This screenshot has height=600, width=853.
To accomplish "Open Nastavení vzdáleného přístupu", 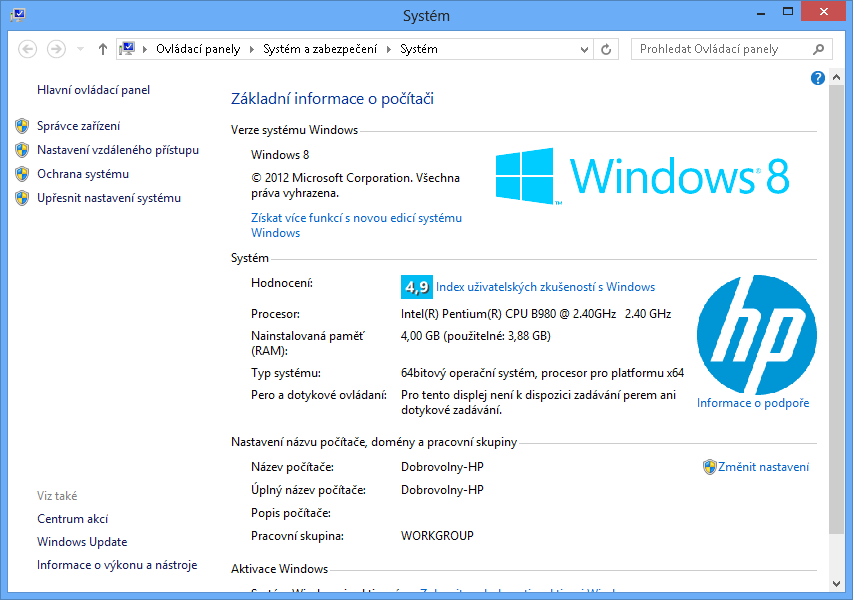I will point(118,150).
